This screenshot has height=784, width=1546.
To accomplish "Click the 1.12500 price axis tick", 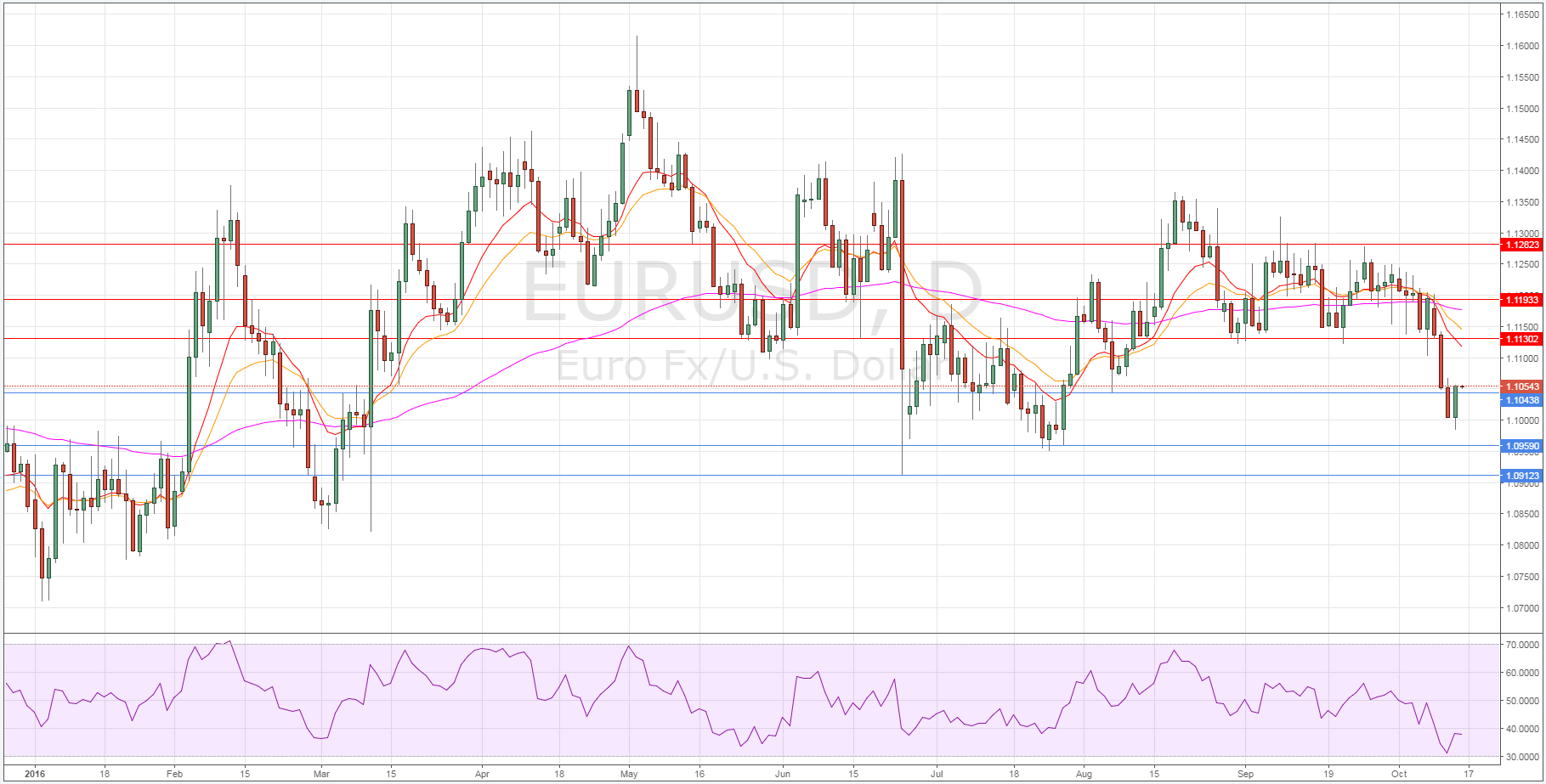I will point(1522,264).
